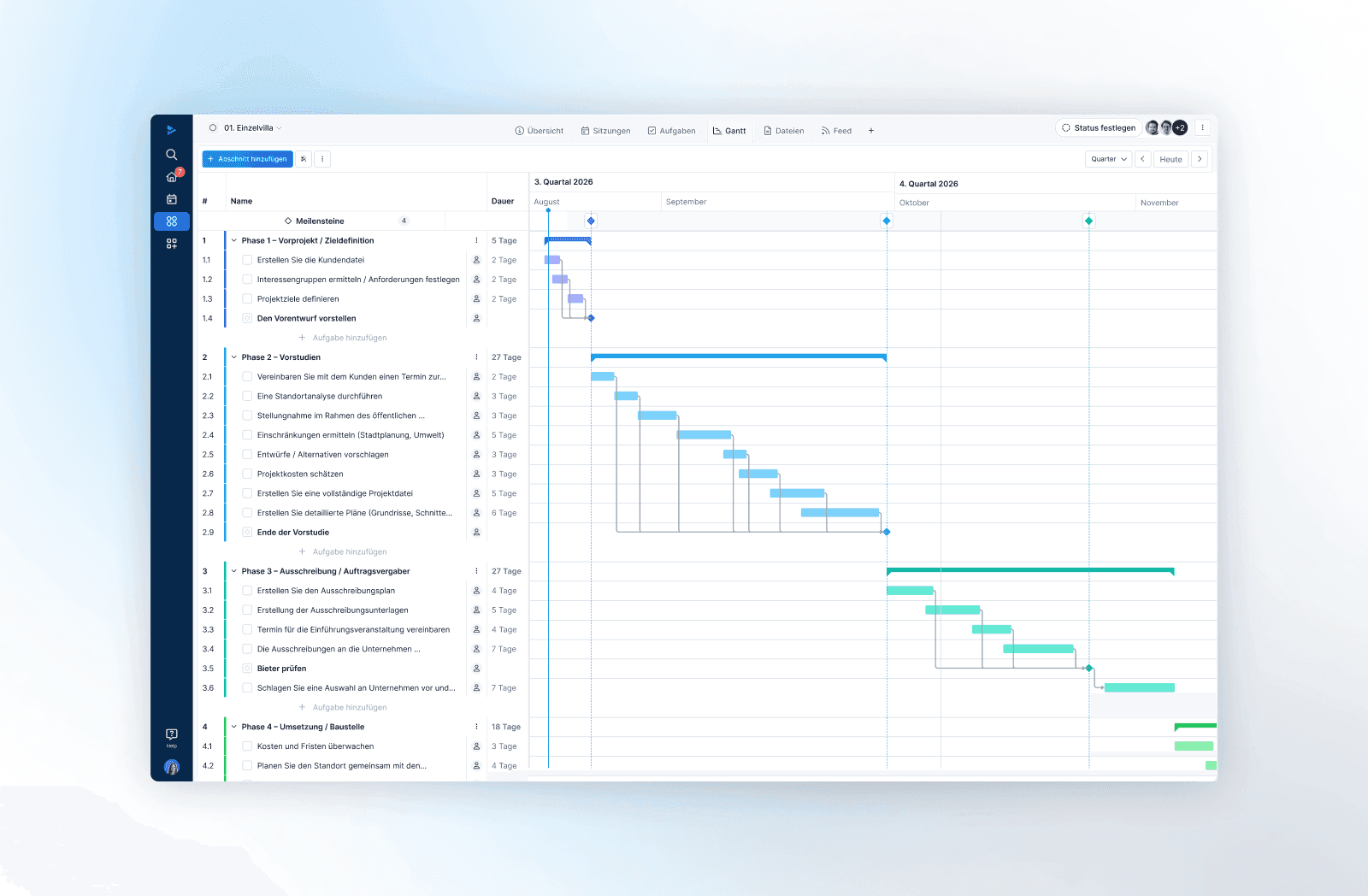Open the apps add icon in sidebar
The width and height of the screenshot is (1368, 896).
pyautogui.click(x=171, y=244)
